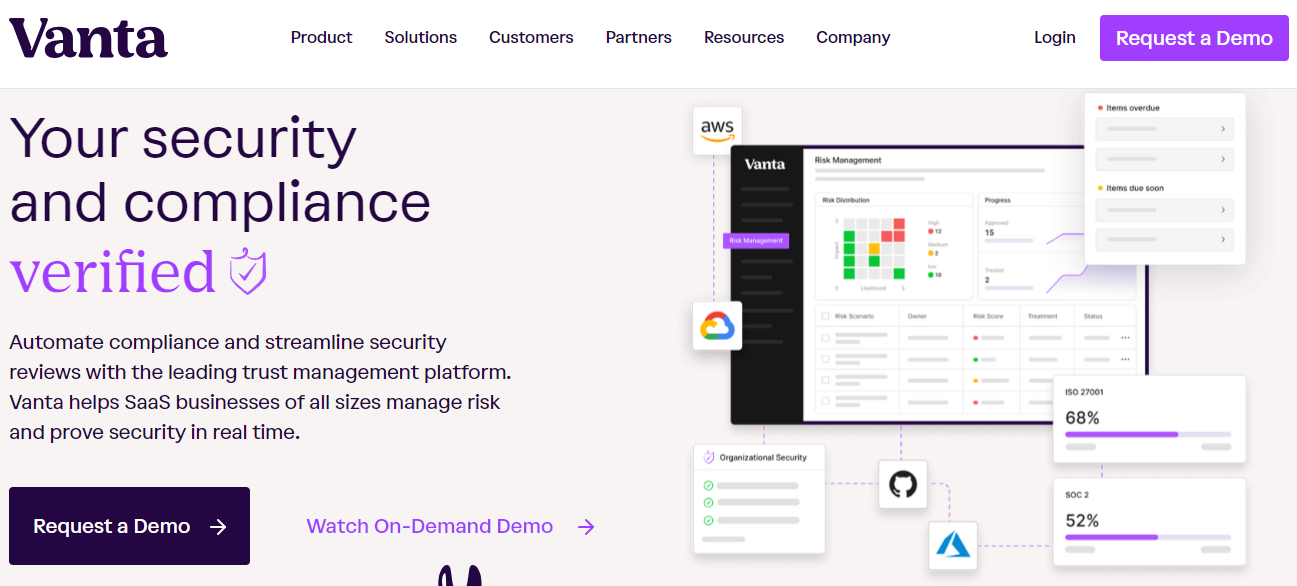Click the 'Owner' column header

(x=917, y=316)
